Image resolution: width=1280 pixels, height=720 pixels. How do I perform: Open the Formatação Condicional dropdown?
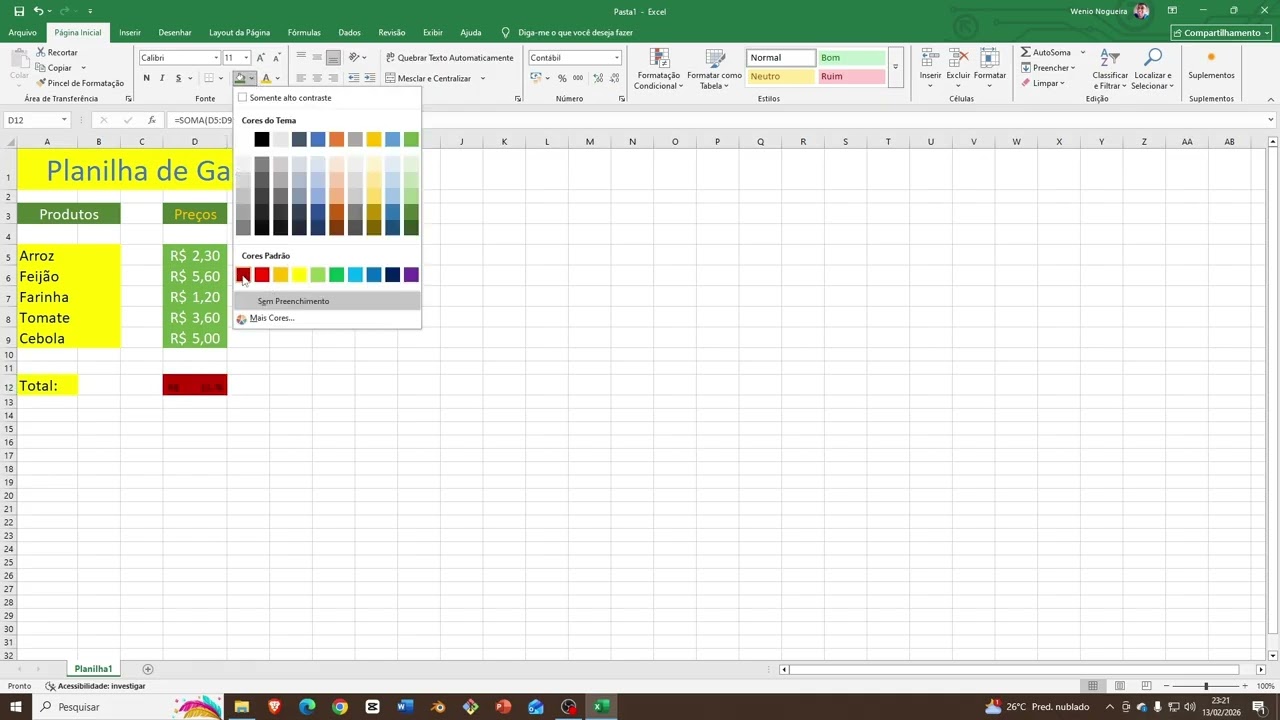point(659,70)
